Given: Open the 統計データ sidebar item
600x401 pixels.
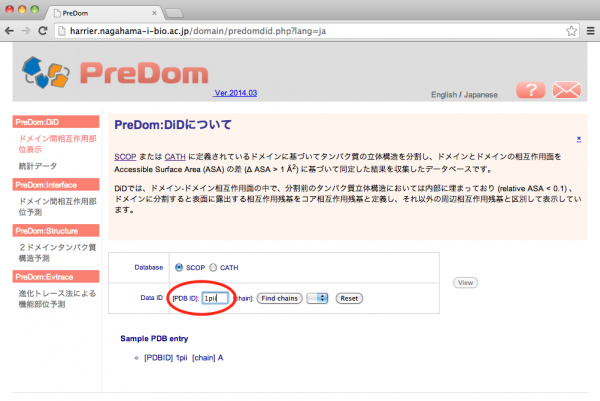Looking at the screenshot, I should point(38,165).
